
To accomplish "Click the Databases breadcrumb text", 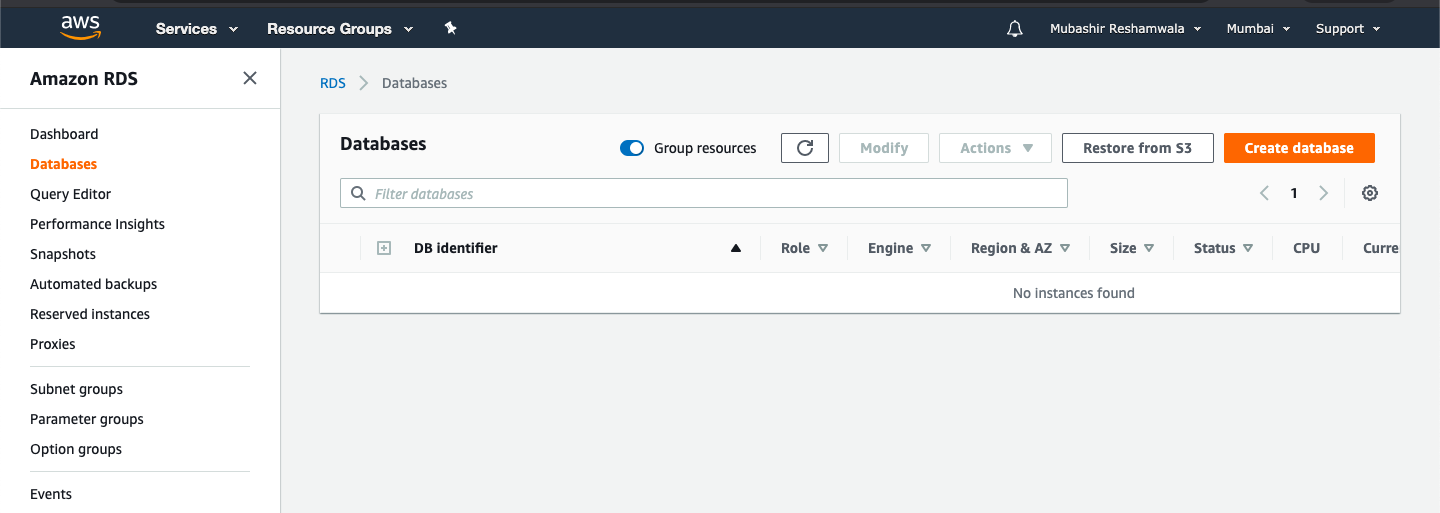I will click(x=414, y=83).
